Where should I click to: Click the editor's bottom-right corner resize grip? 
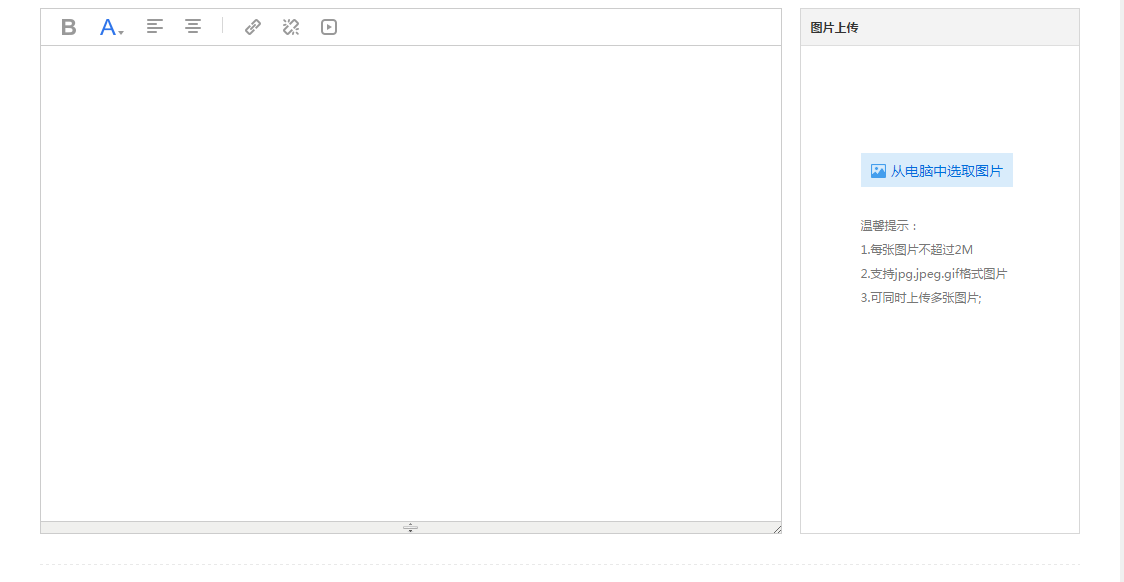[x=776, y=528]
